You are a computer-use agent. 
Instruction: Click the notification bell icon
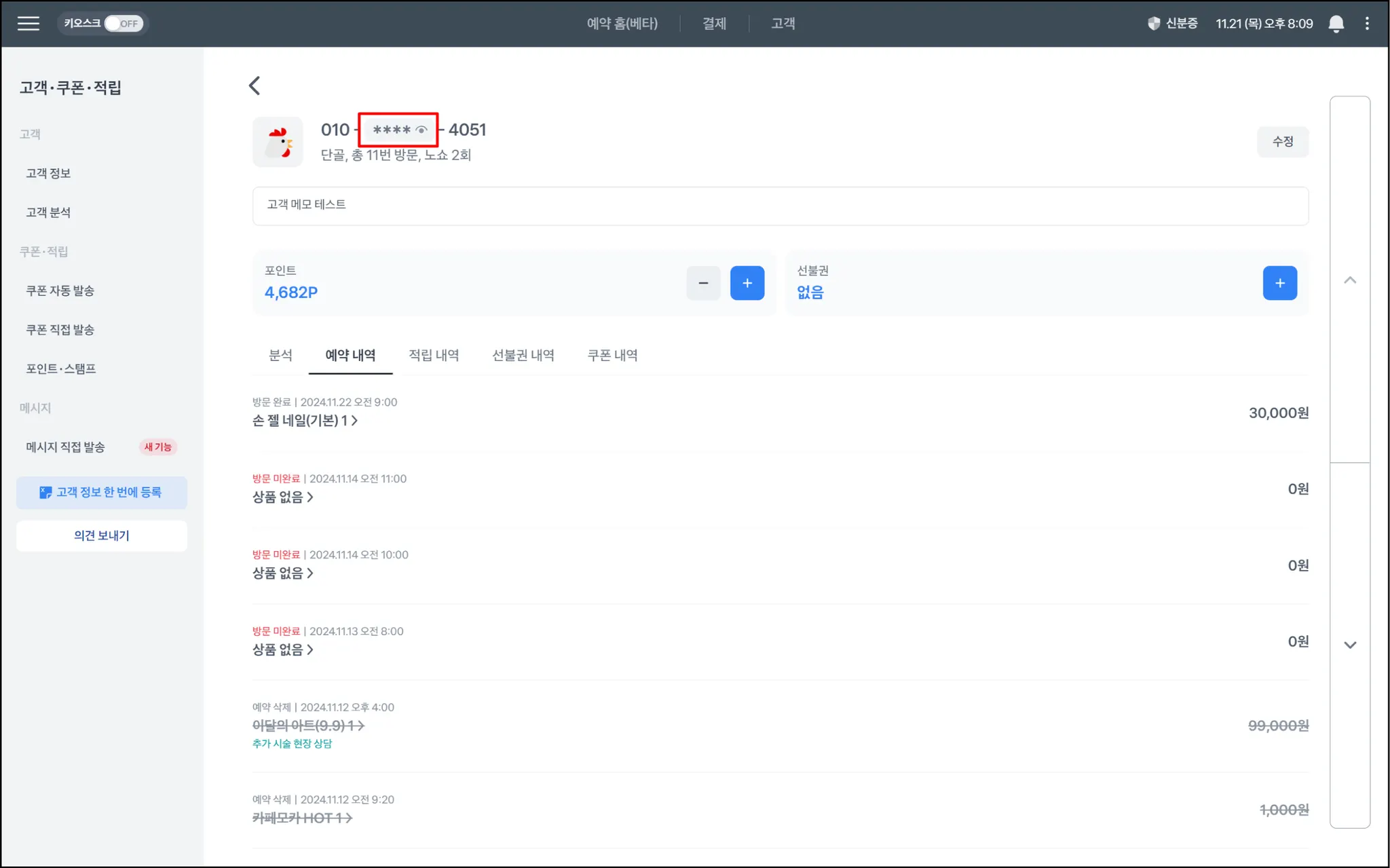coord(1336,24)
